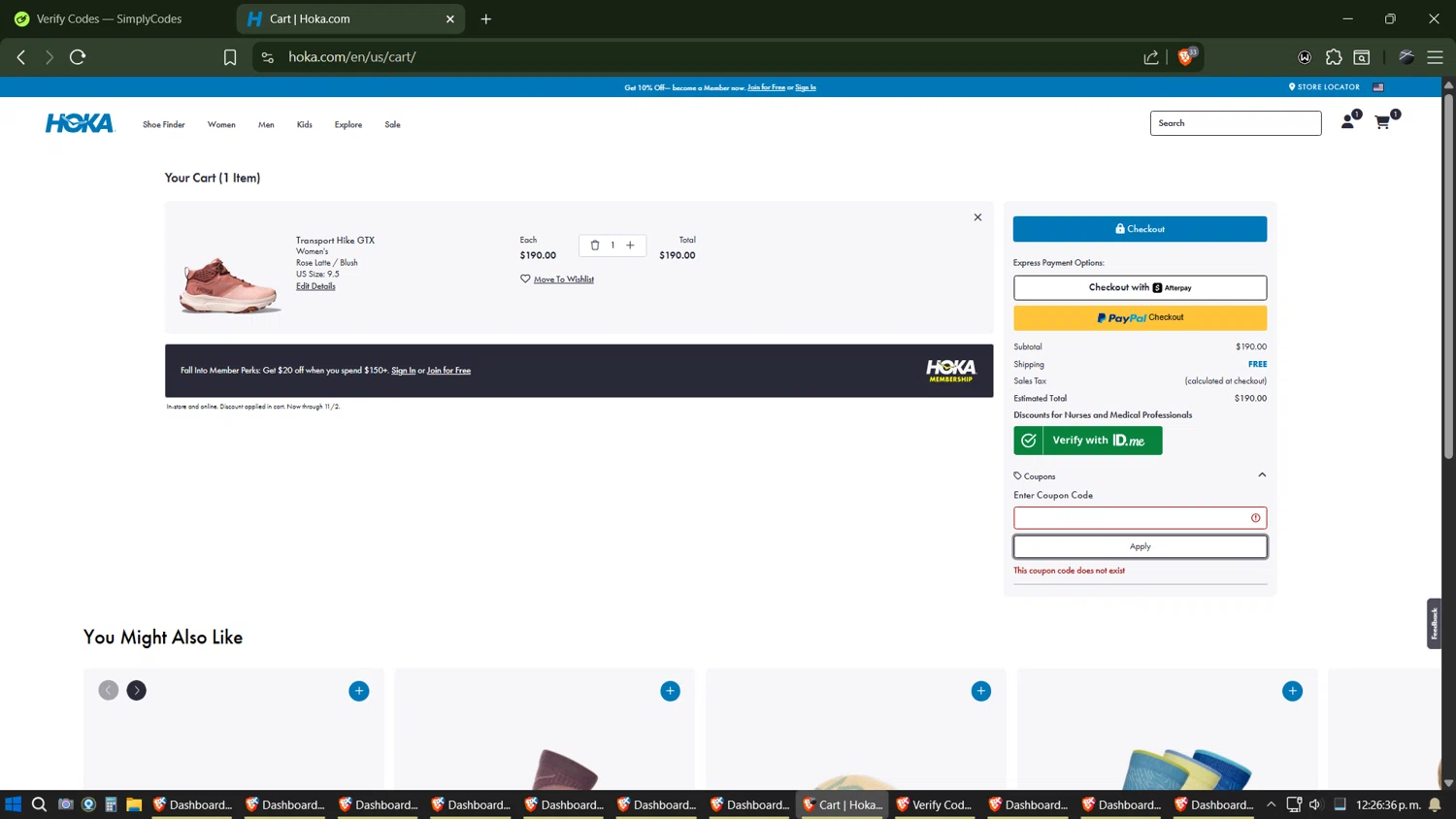Click the site Search field

pos(1236,123)
